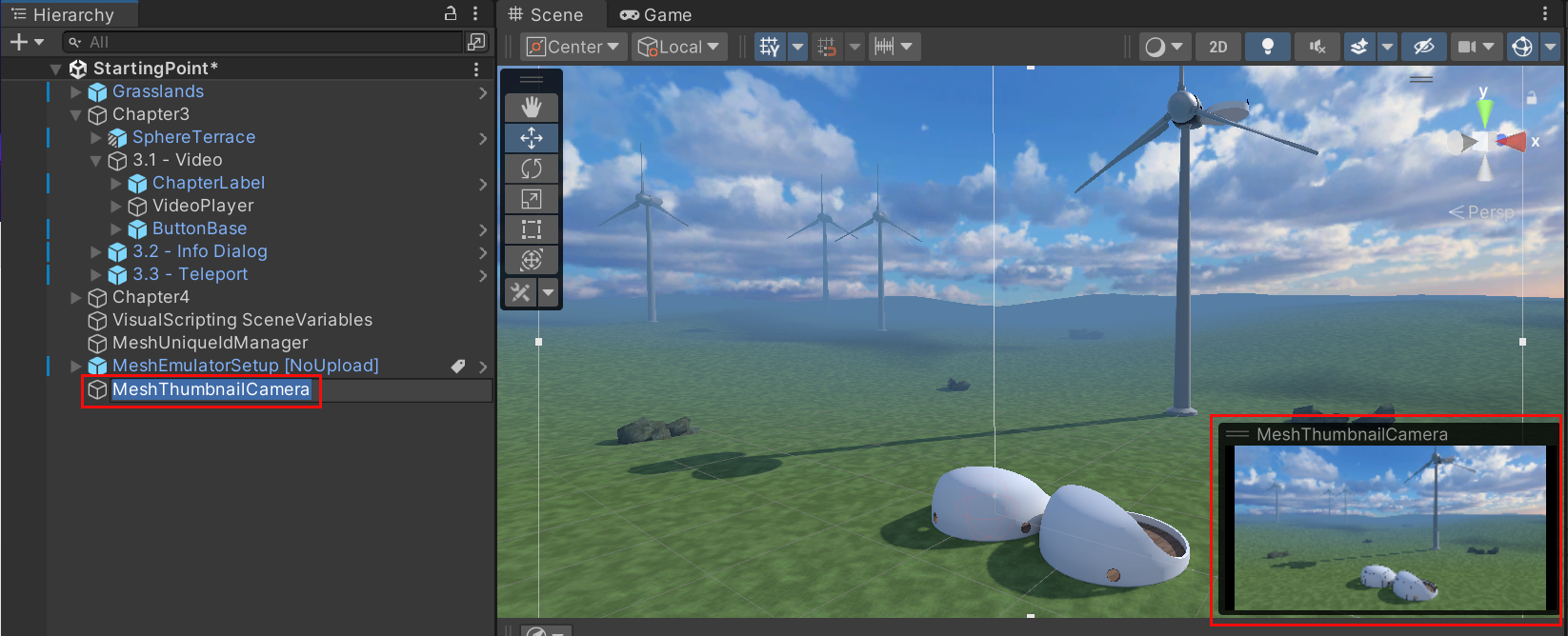Expand the VideoPlayer object
1568x636 pixels.
click(116, 206)
